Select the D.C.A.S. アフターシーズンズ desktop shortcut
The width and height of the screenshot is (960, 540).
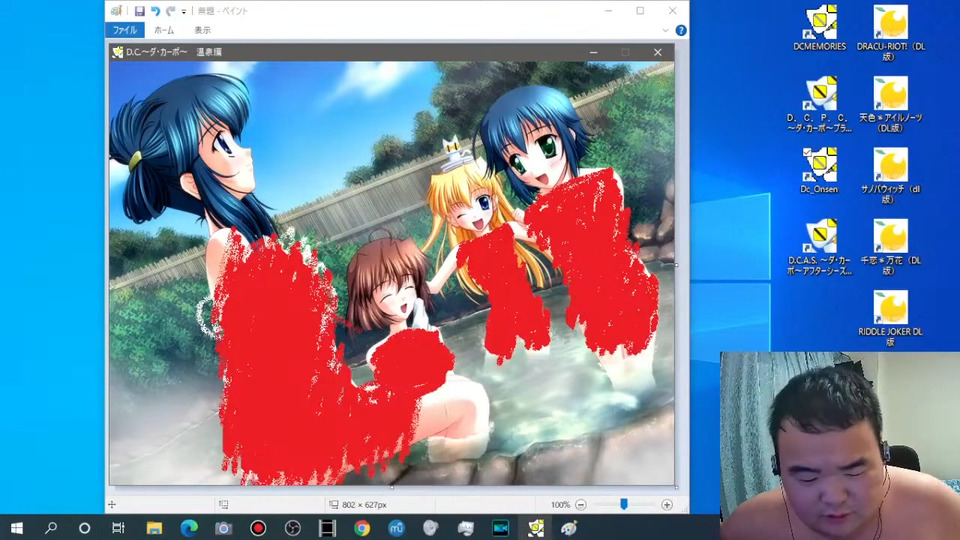coord(819,247)
